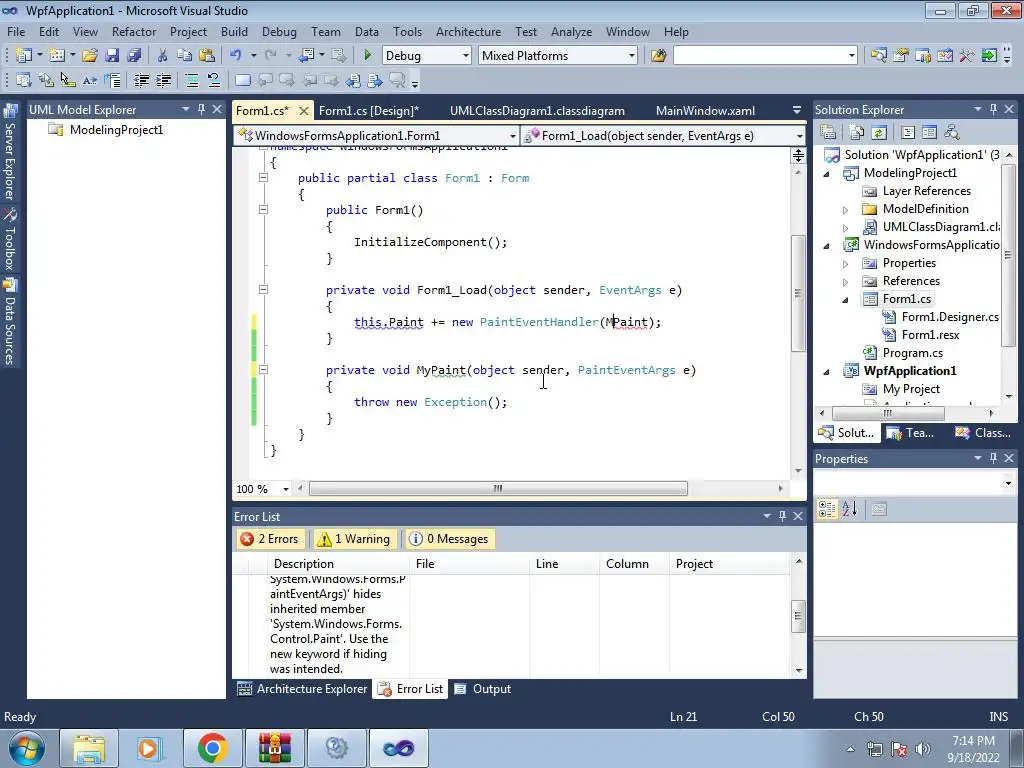Screen dimensions: 1024x768
Task: Collapse the Form1.cs node in Solution Explorer
Action: 845,300
